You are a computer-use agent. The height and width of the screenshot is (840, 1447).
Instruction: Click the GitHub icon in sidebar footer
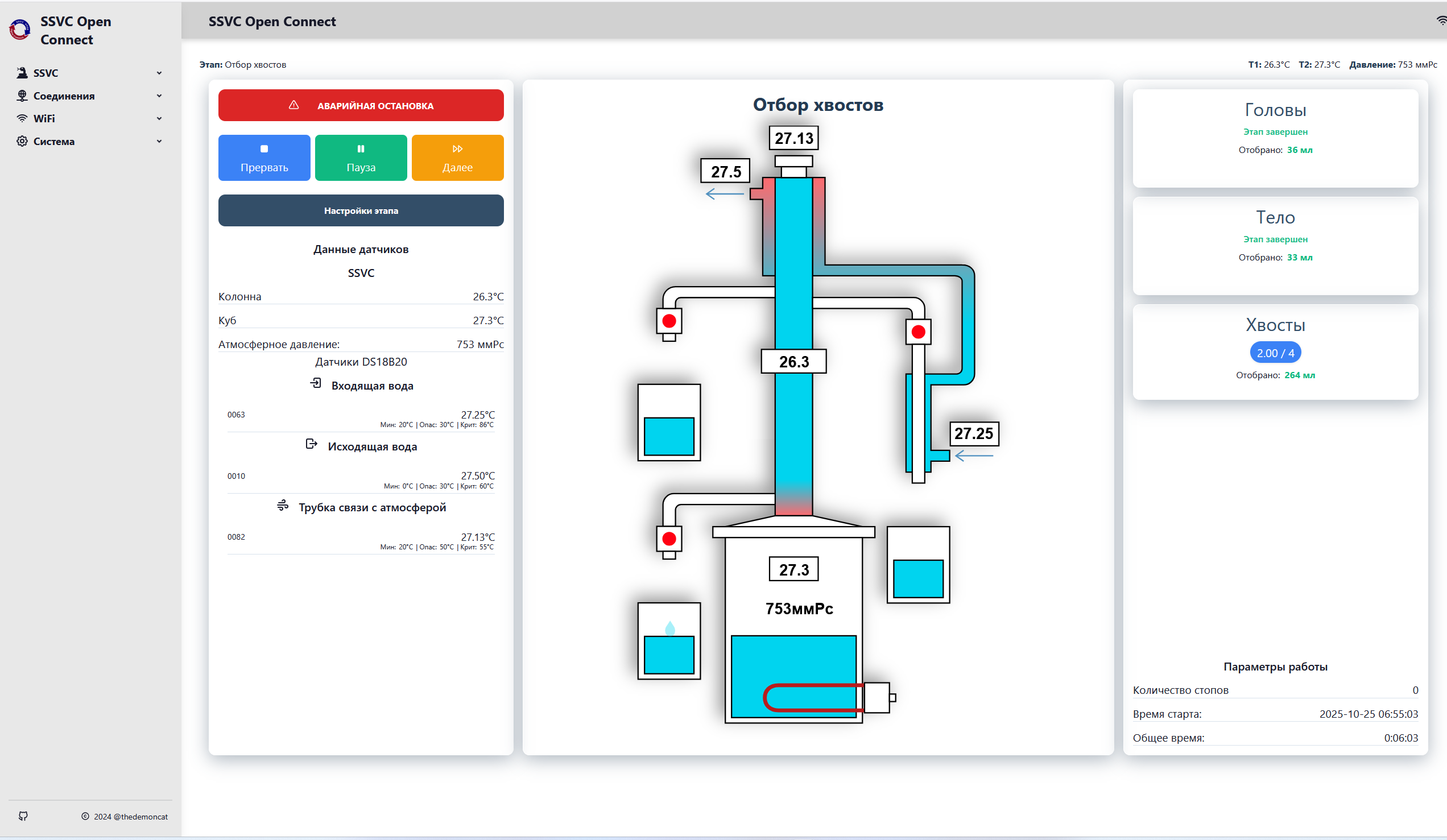coord(23,816)
